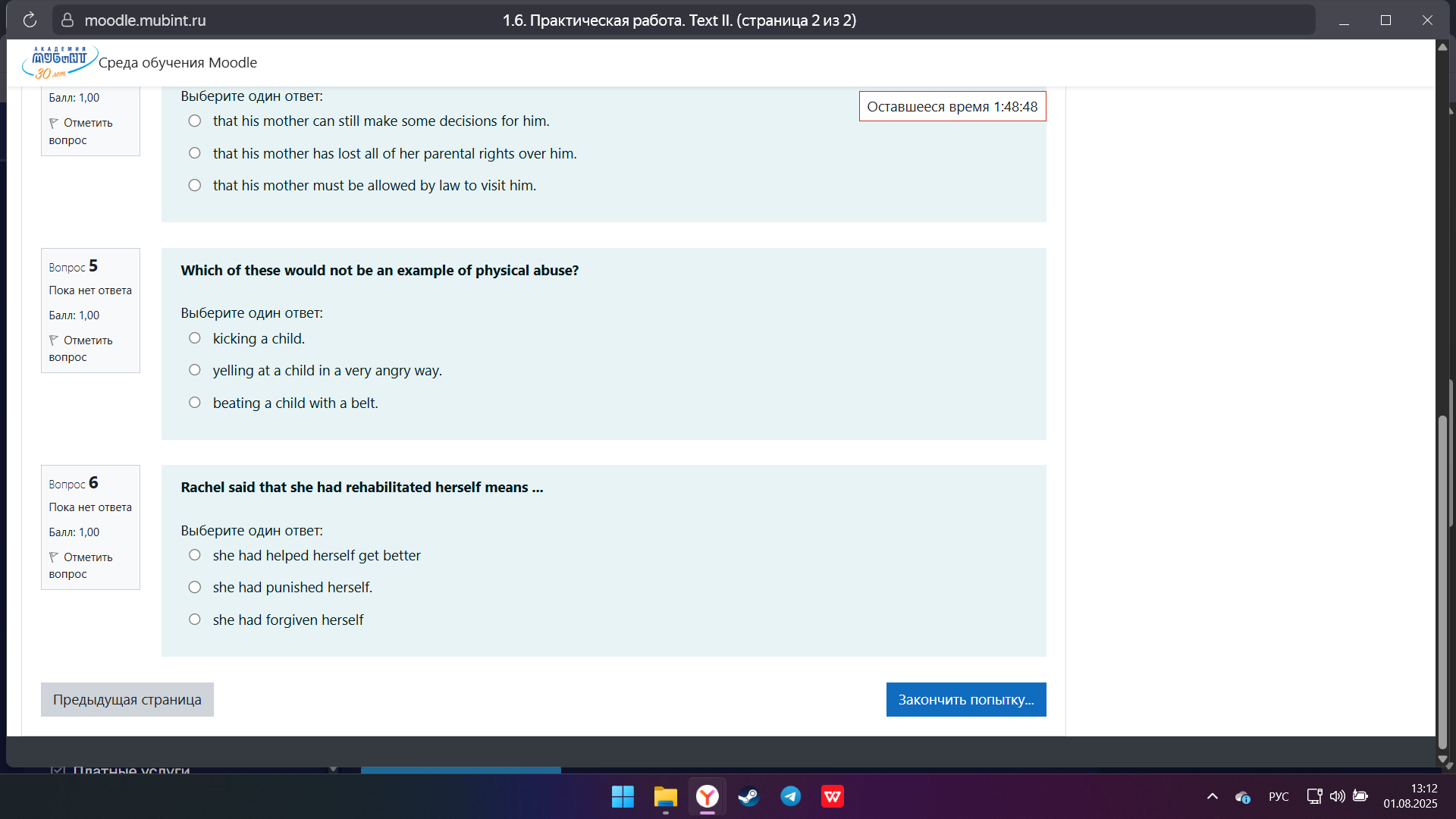Click the browser reload icon
Image resolution: width=1456 pixels, height=819 pixels.
coord(30,20)
